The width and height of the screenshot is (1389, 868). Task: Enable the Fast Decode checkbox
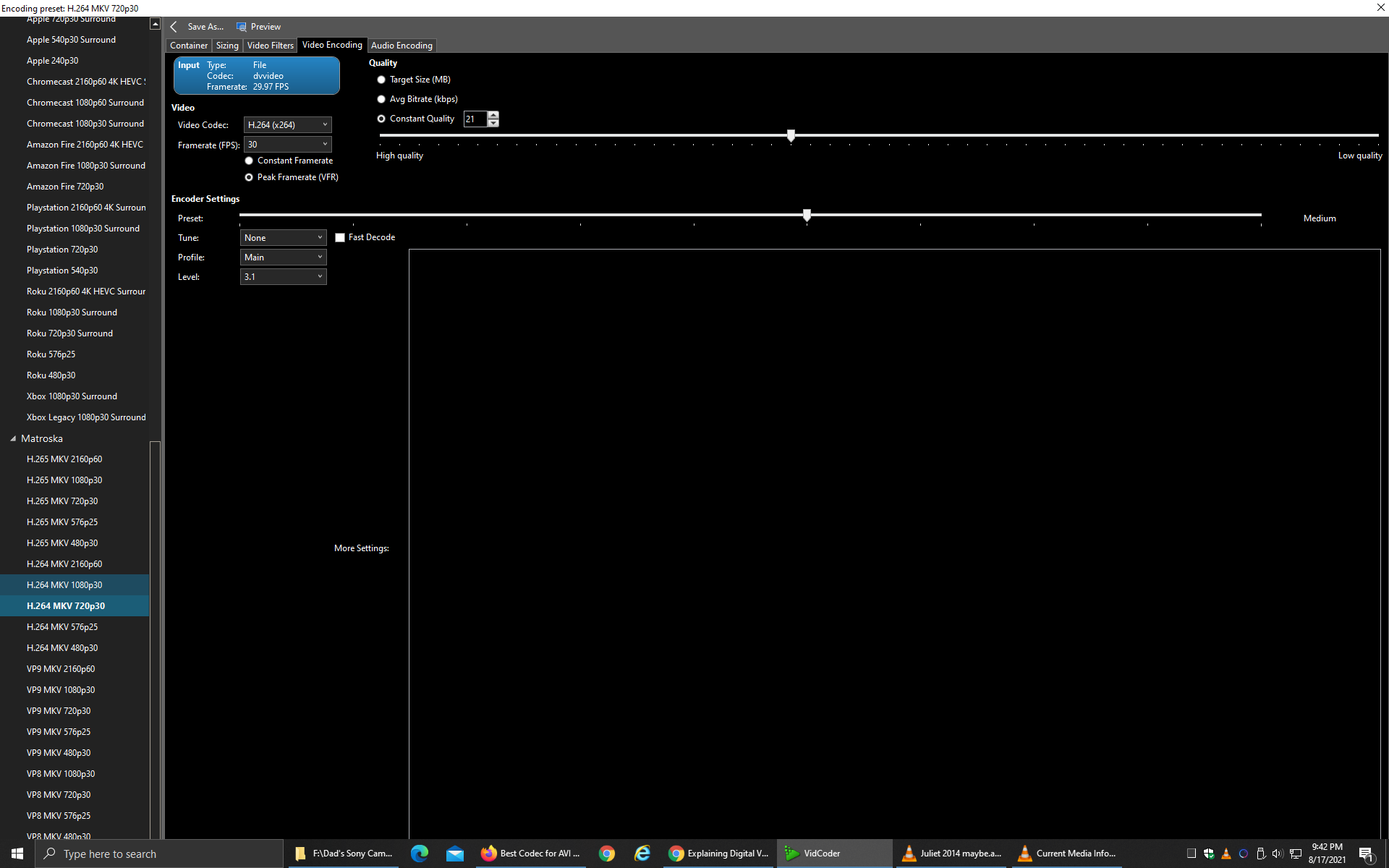pyautogui.click(x=340, y=237)
